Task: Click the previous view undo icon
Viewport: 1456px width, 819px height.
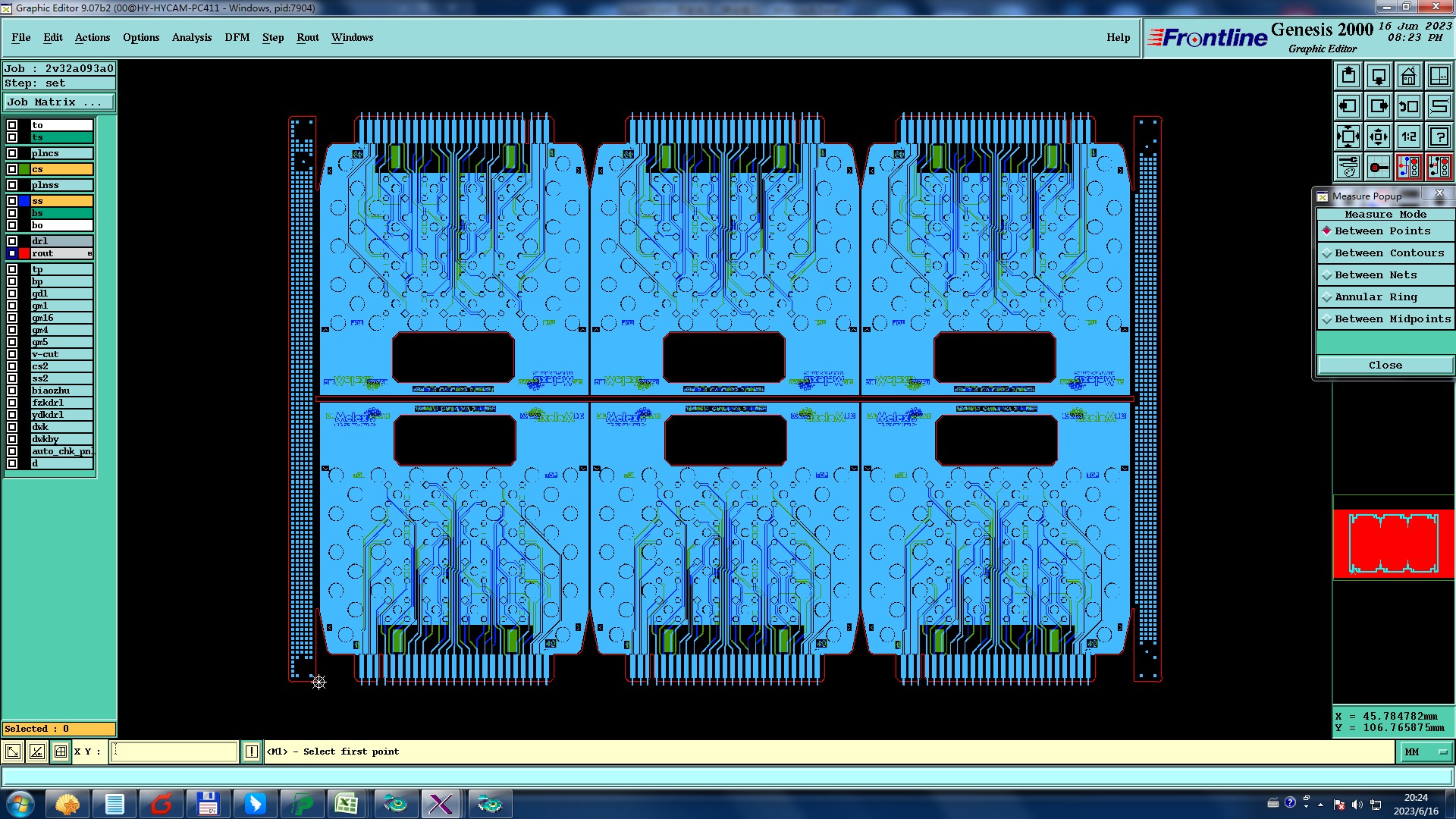Action: (1408, 106)
